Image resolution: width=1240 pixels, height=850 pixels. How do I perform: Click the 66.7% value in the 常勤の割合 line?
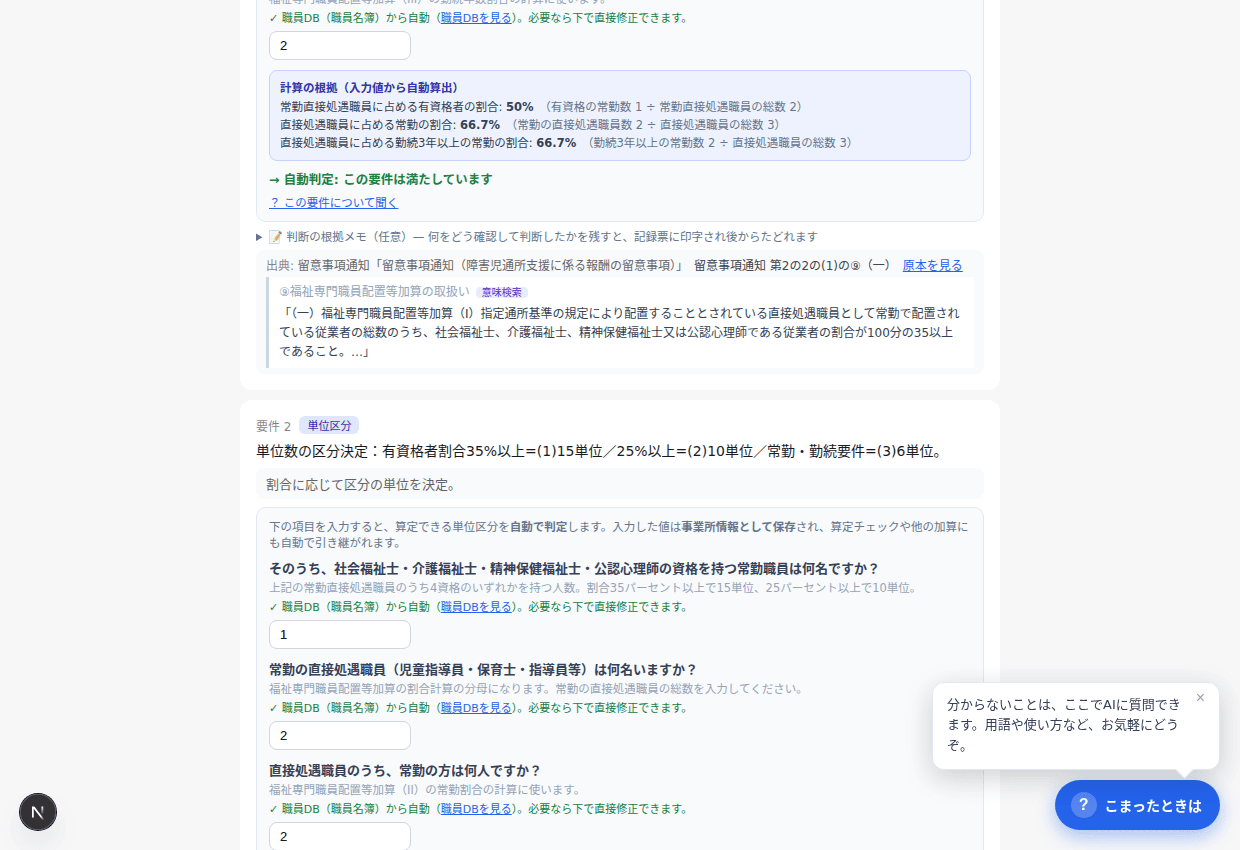[x=480, y=124]
